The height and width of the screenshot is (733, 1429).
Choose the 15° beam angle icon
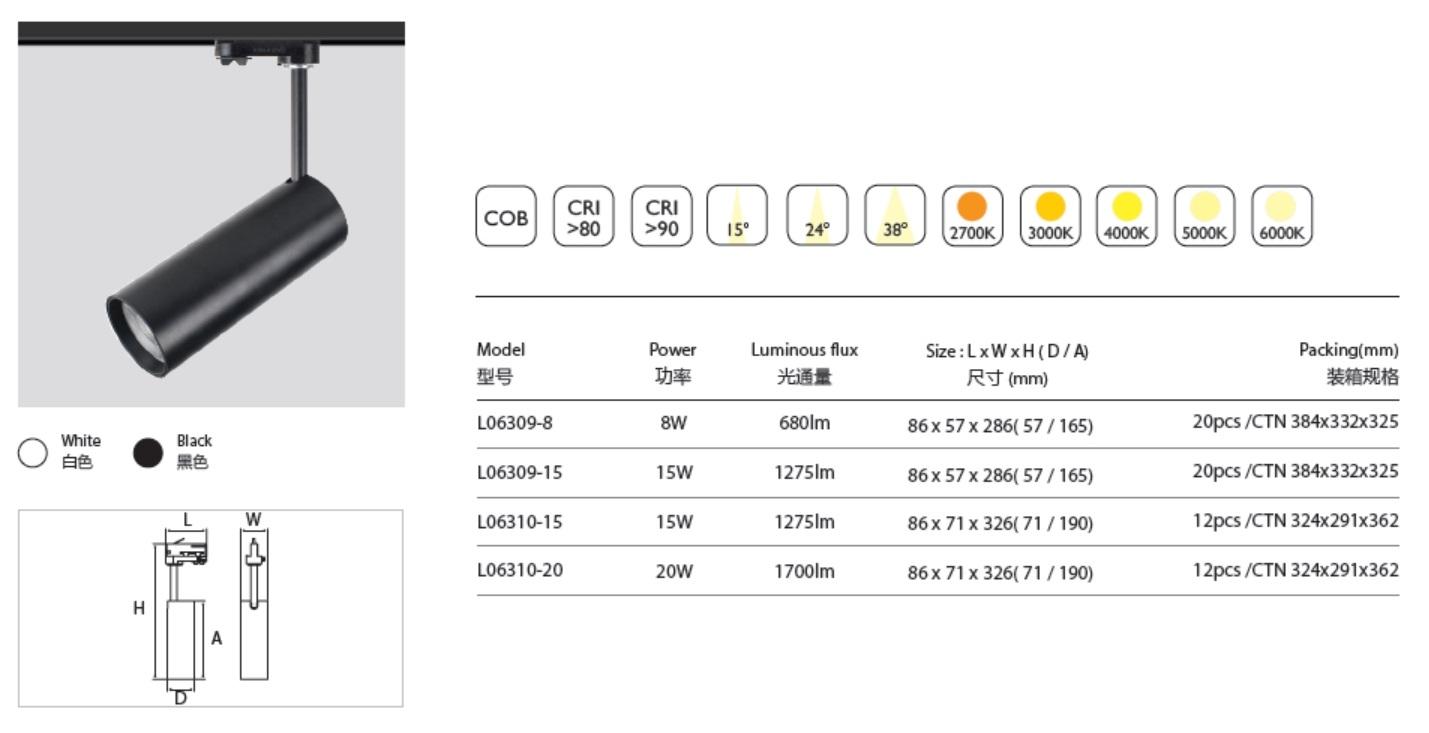737,216
